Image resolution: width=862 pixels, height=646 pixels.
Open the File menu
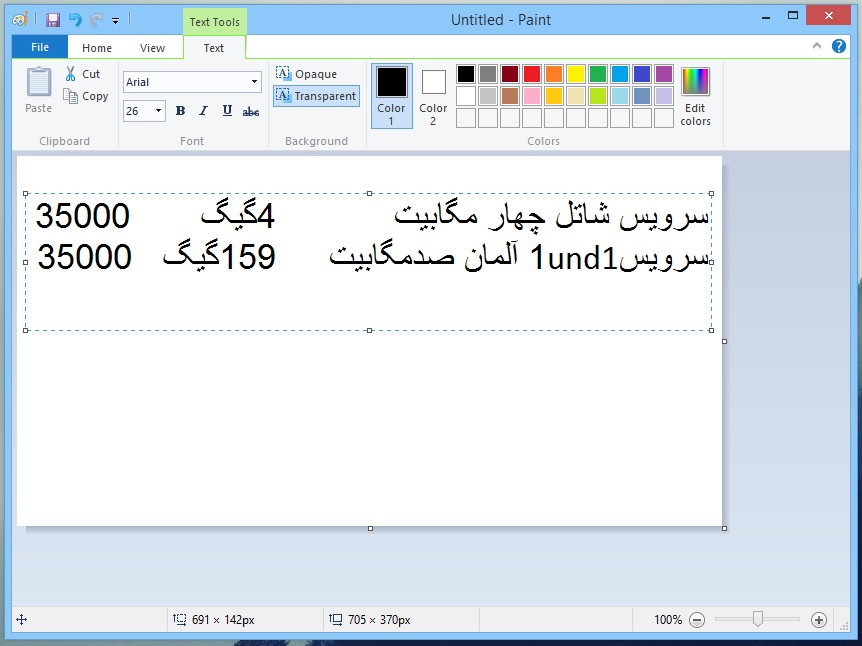click(40, 47)
